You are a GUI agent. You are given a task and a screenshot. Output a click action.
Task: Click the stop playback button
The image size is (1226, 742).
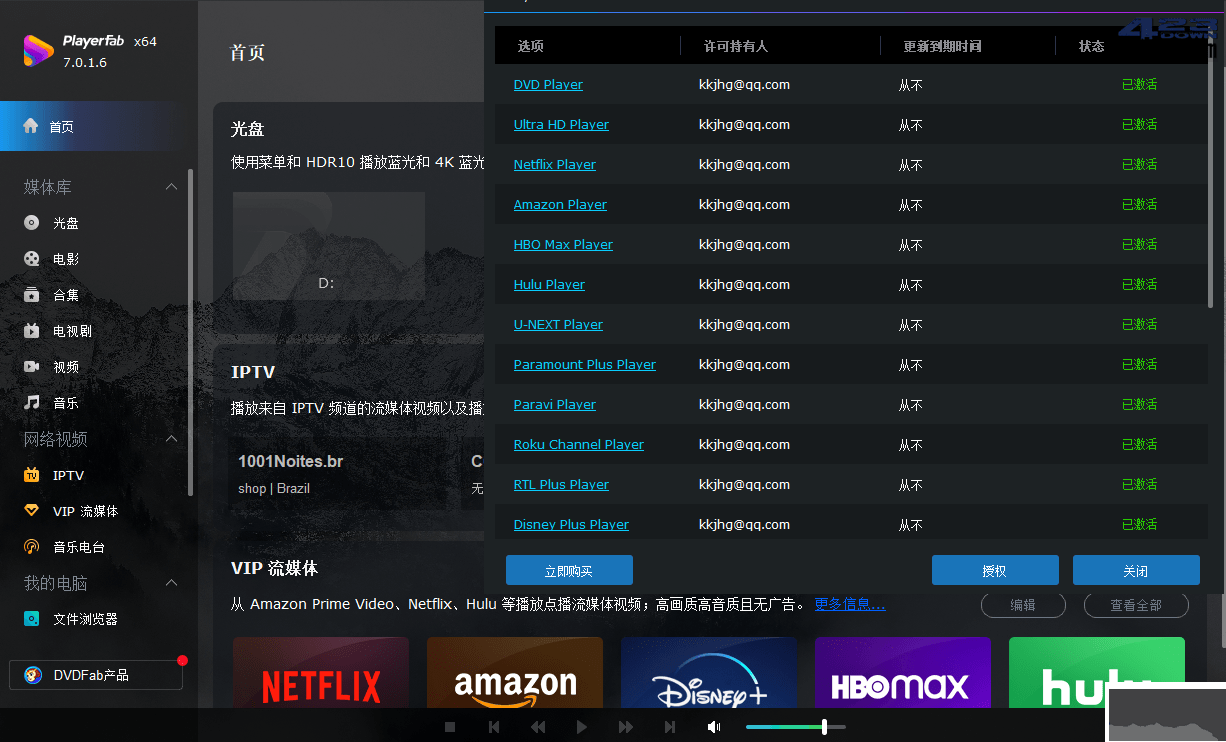(x=450, y=727)
